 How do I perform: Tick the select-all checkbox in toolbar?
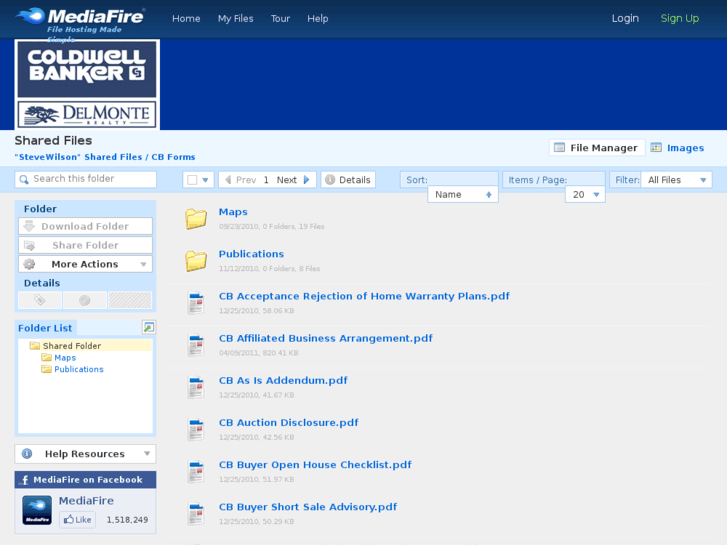tap(193, 180)
